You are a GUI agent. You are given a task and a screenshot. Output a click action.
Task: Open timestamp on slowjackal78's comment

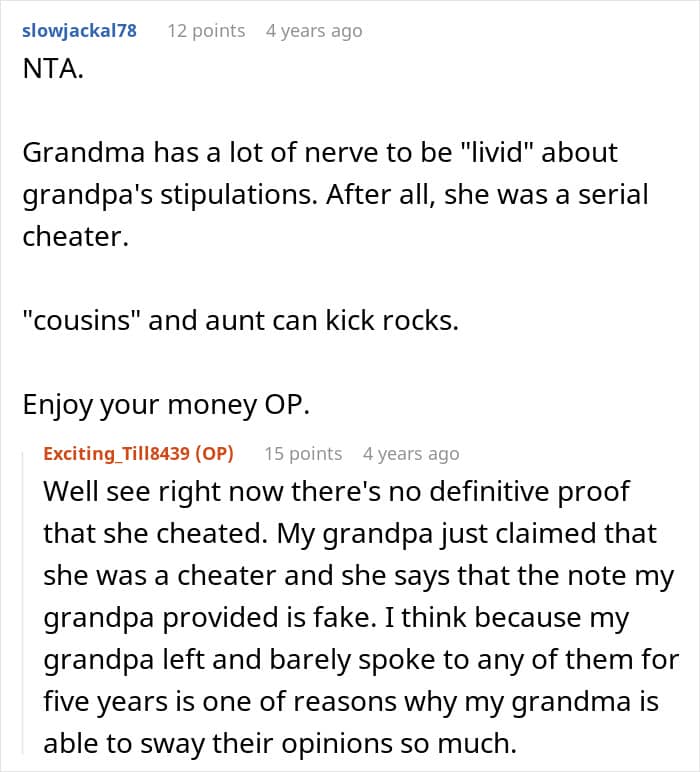314,31
